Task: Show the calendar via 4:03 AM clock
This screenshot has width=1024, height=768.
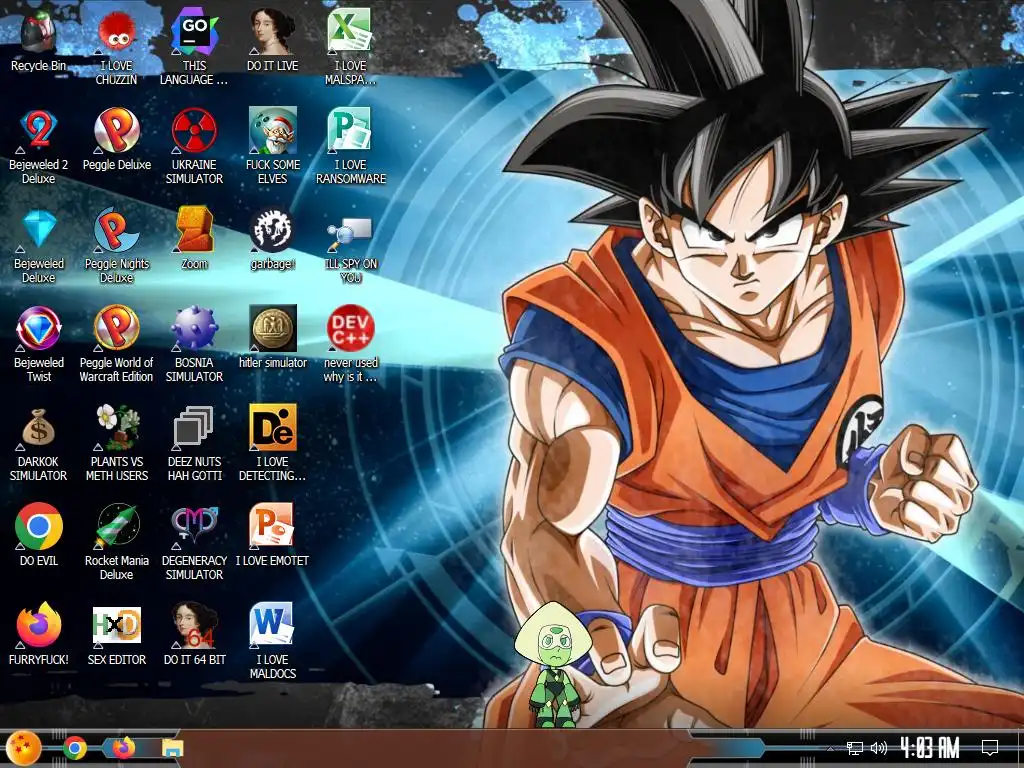Action: point(929,748)
